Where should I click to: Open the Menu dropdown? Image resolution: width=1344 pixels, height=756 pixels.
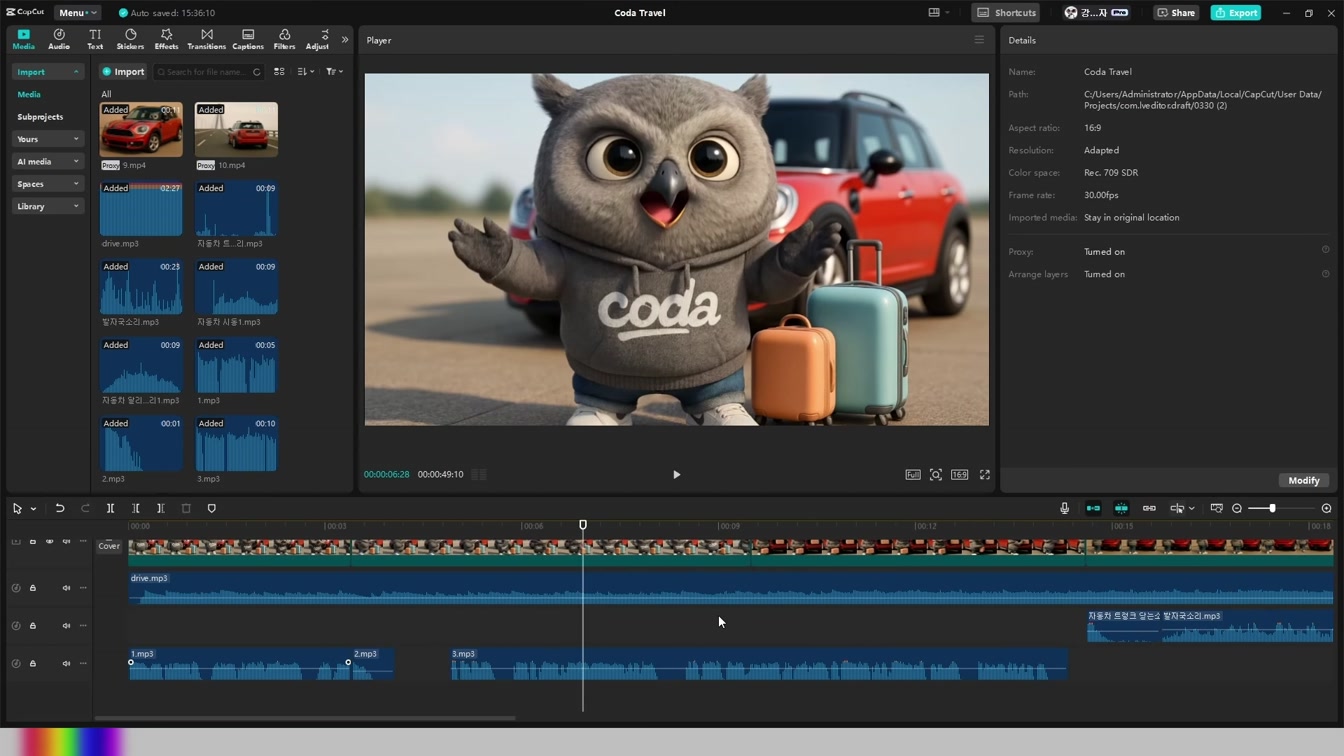(77, 13)
